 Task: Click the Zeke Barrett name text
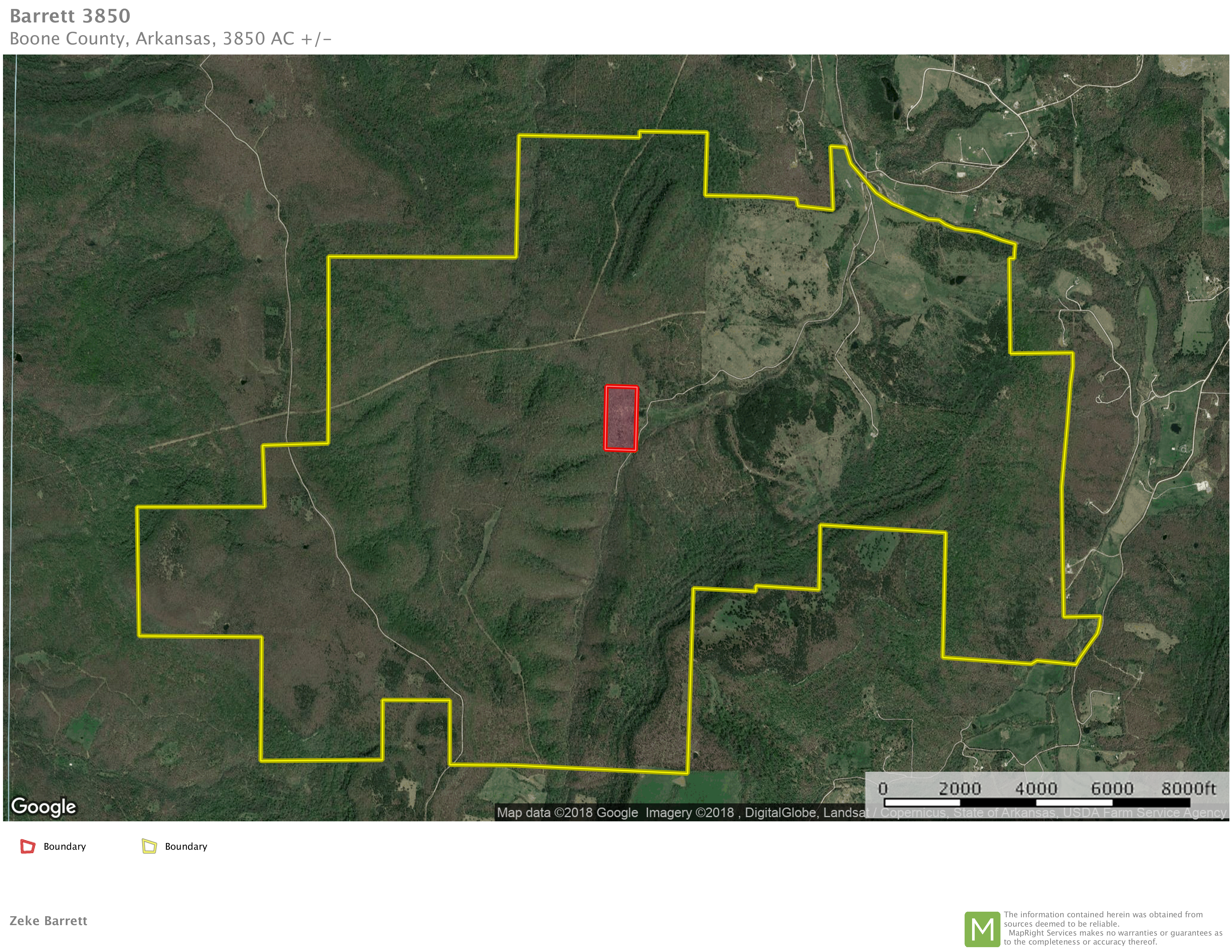pyautogui.click(x=49, y=921)
